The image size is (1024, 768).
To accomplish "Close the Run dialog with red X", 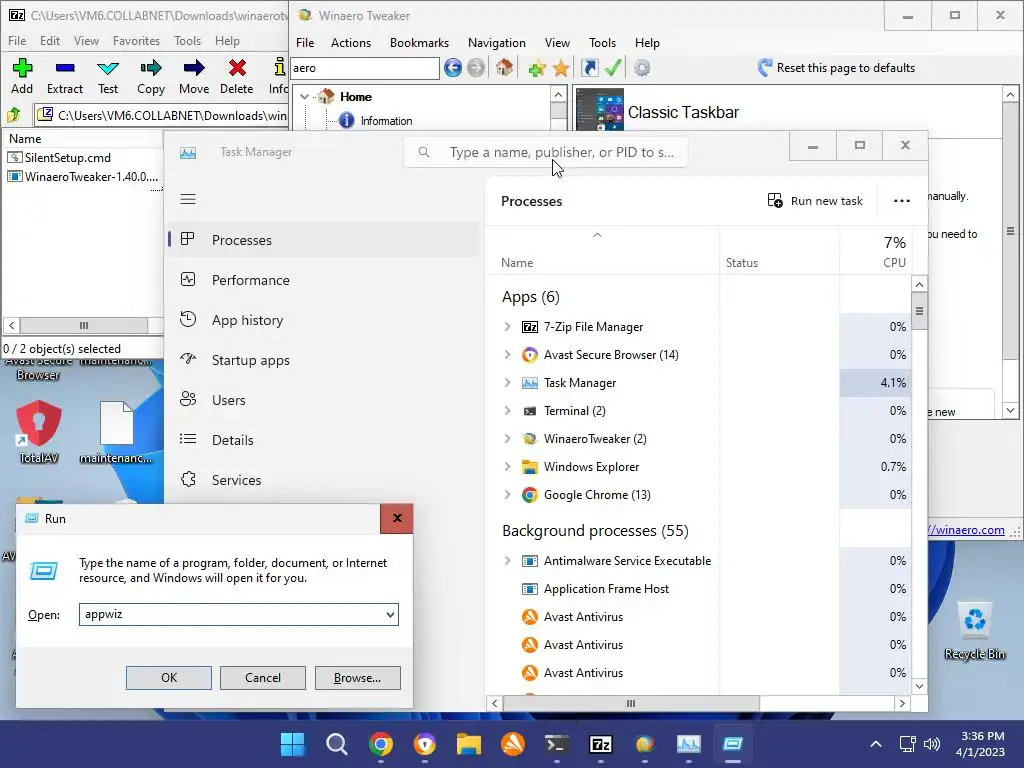I will click(396, 519).
